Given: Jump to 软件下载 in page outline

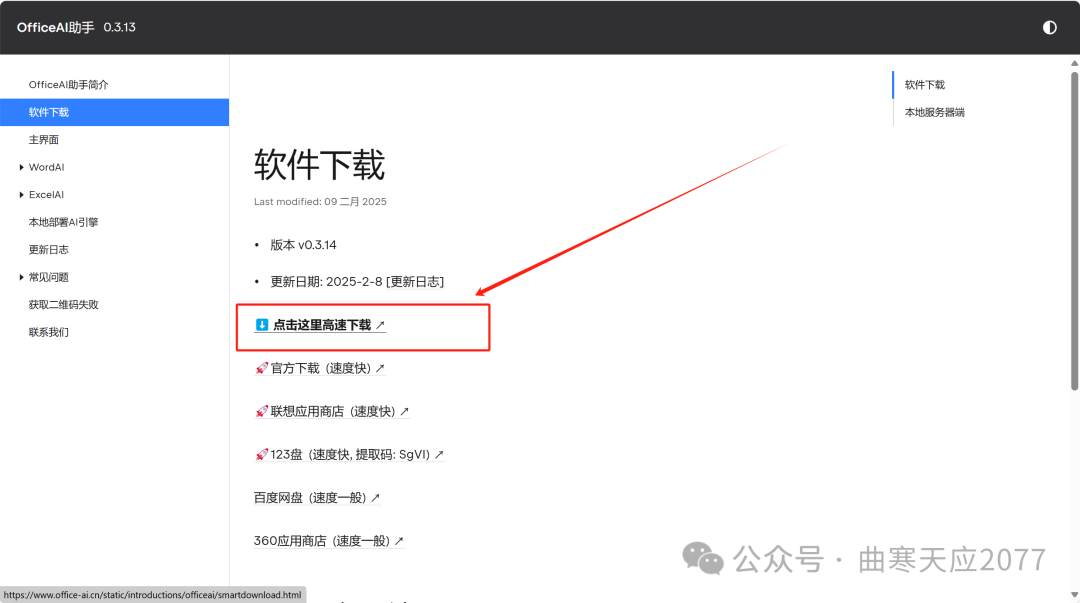Looking at the screenshot, I should pyautogui.click(x=924, y=85).
